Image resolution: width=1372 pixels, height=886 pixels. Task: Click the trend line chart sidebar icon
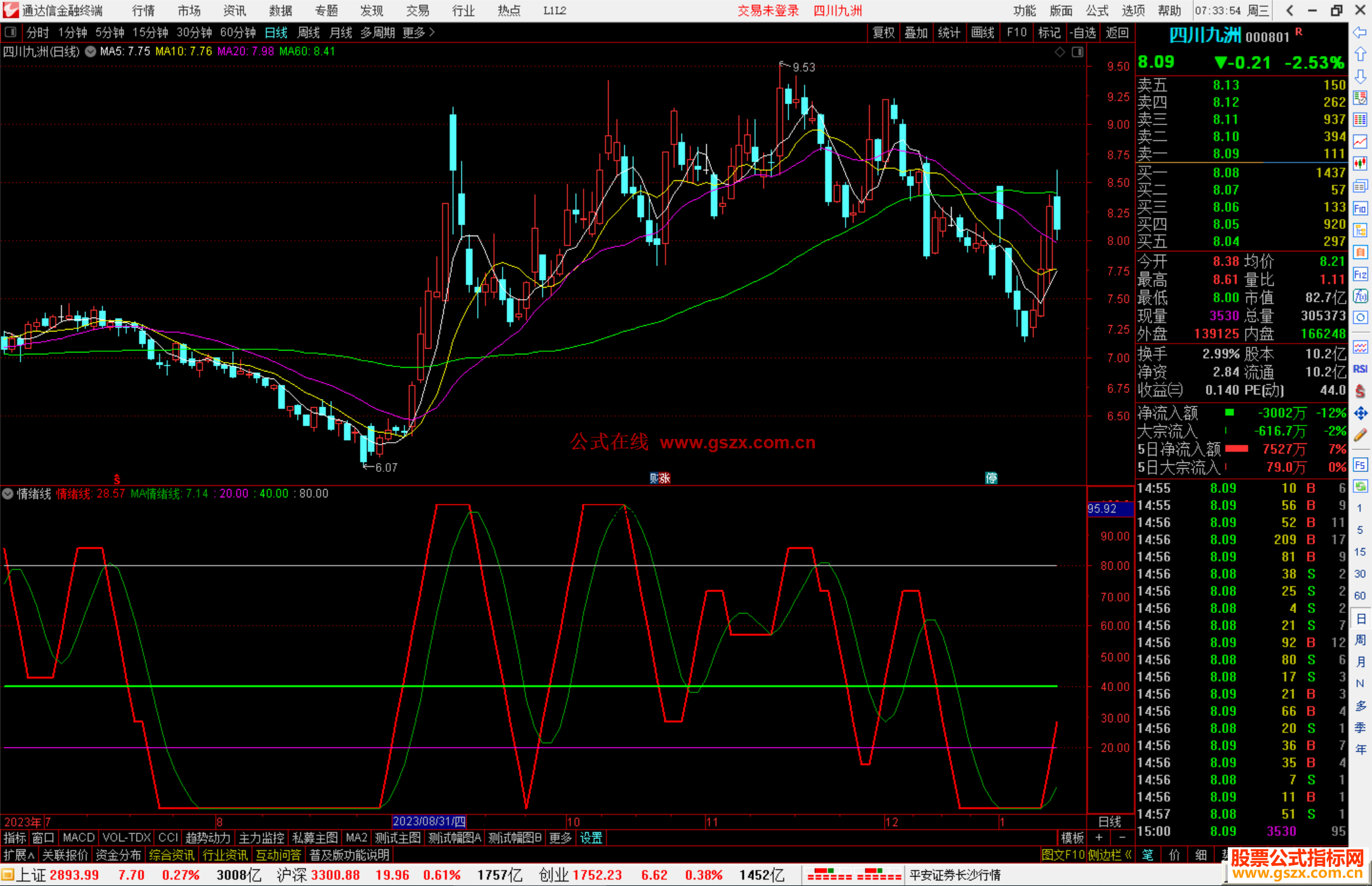click(x=1360, y=142)
